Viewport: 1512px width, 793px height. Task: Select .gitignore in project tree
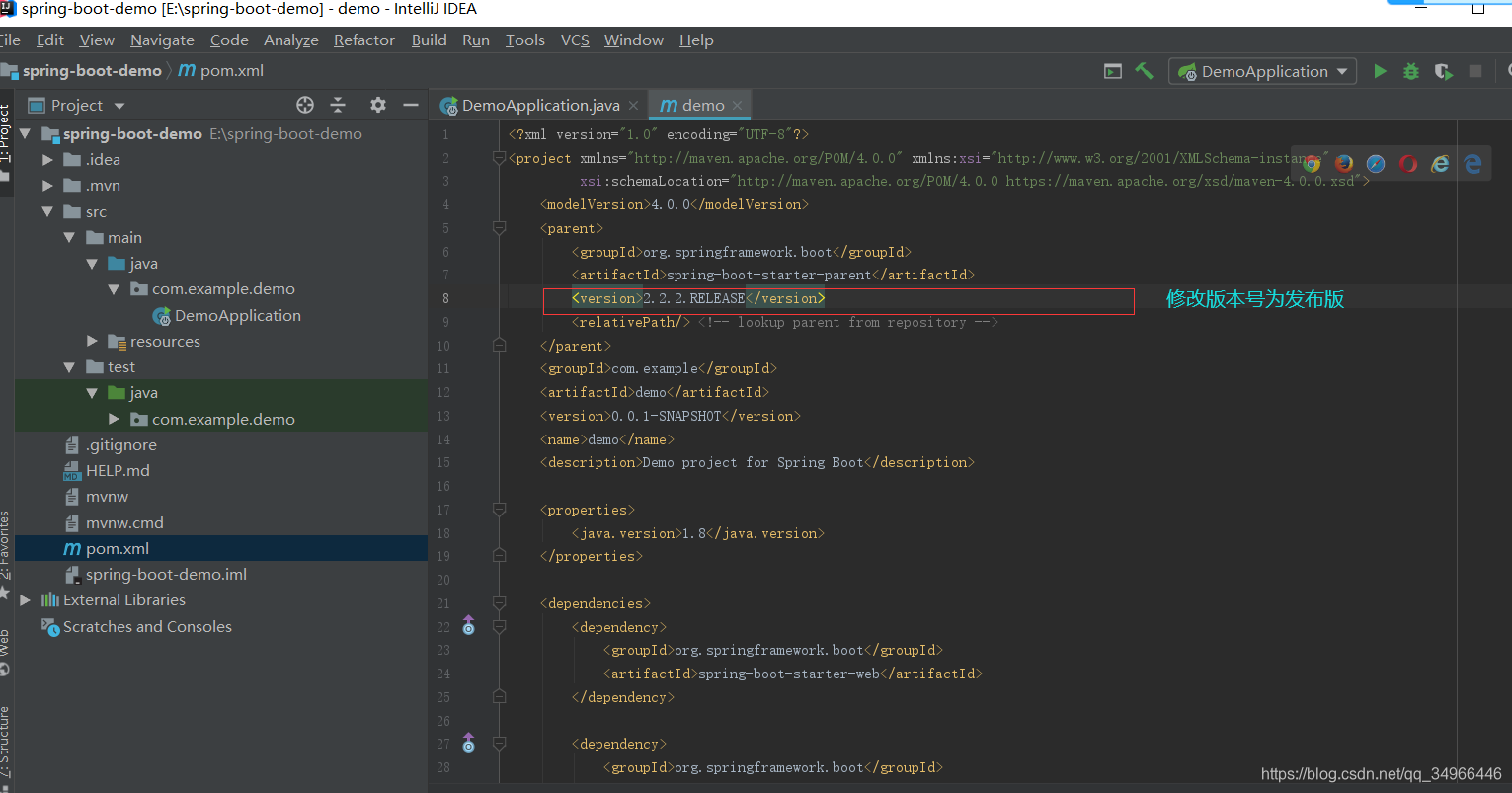[x=120, y=444]
